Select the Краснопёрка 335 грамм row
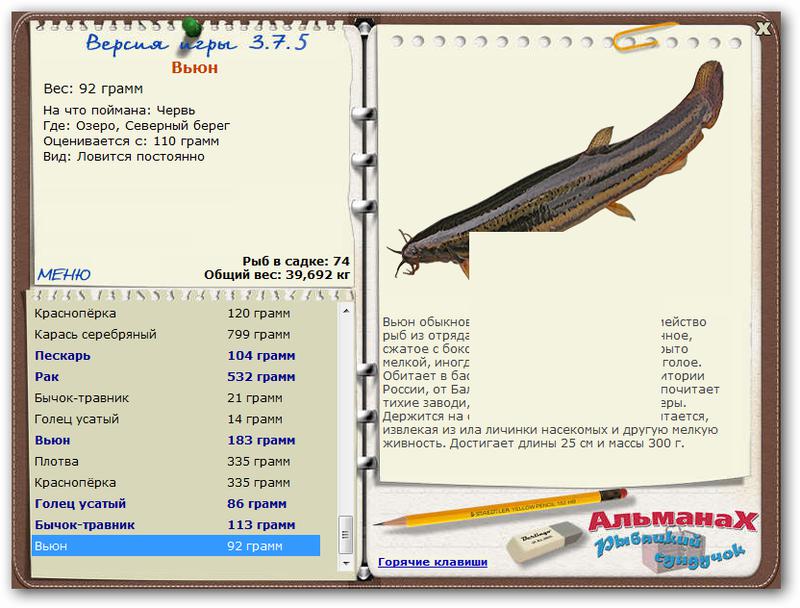800x608 pixels. 176,483
